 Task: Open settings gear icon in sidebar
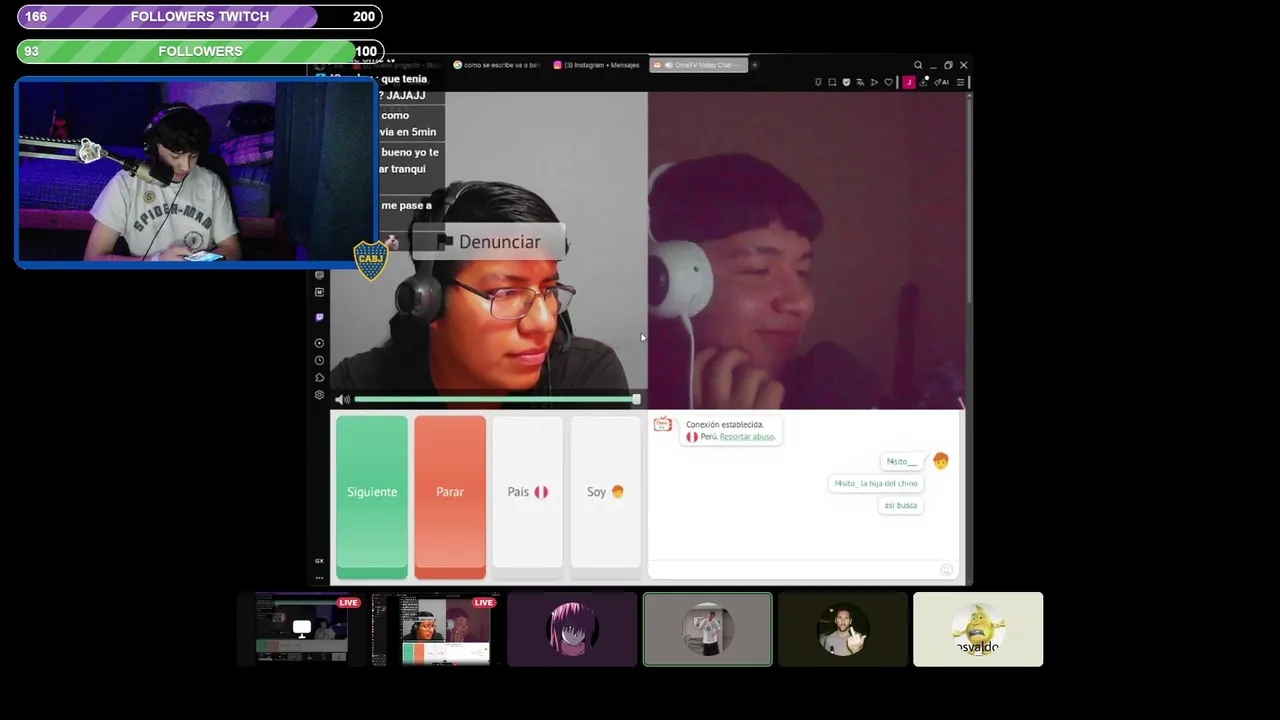coord(319,395)
